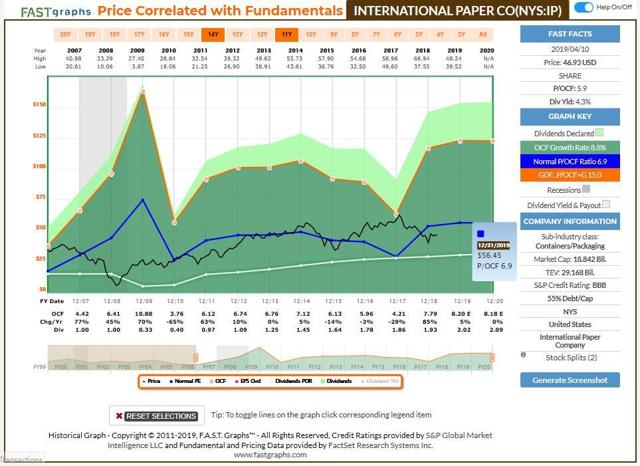Click the Dividends Declared green swatch
The height and width of the screenshot is (466, 640).
point(599,132)
